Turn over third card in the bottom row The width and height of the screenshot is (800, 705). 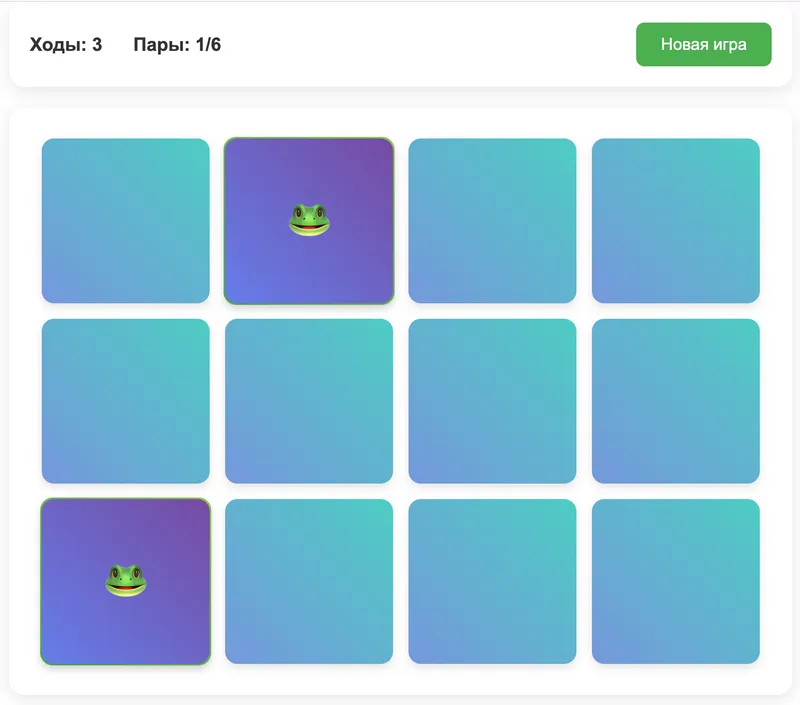tap(492, 582)
